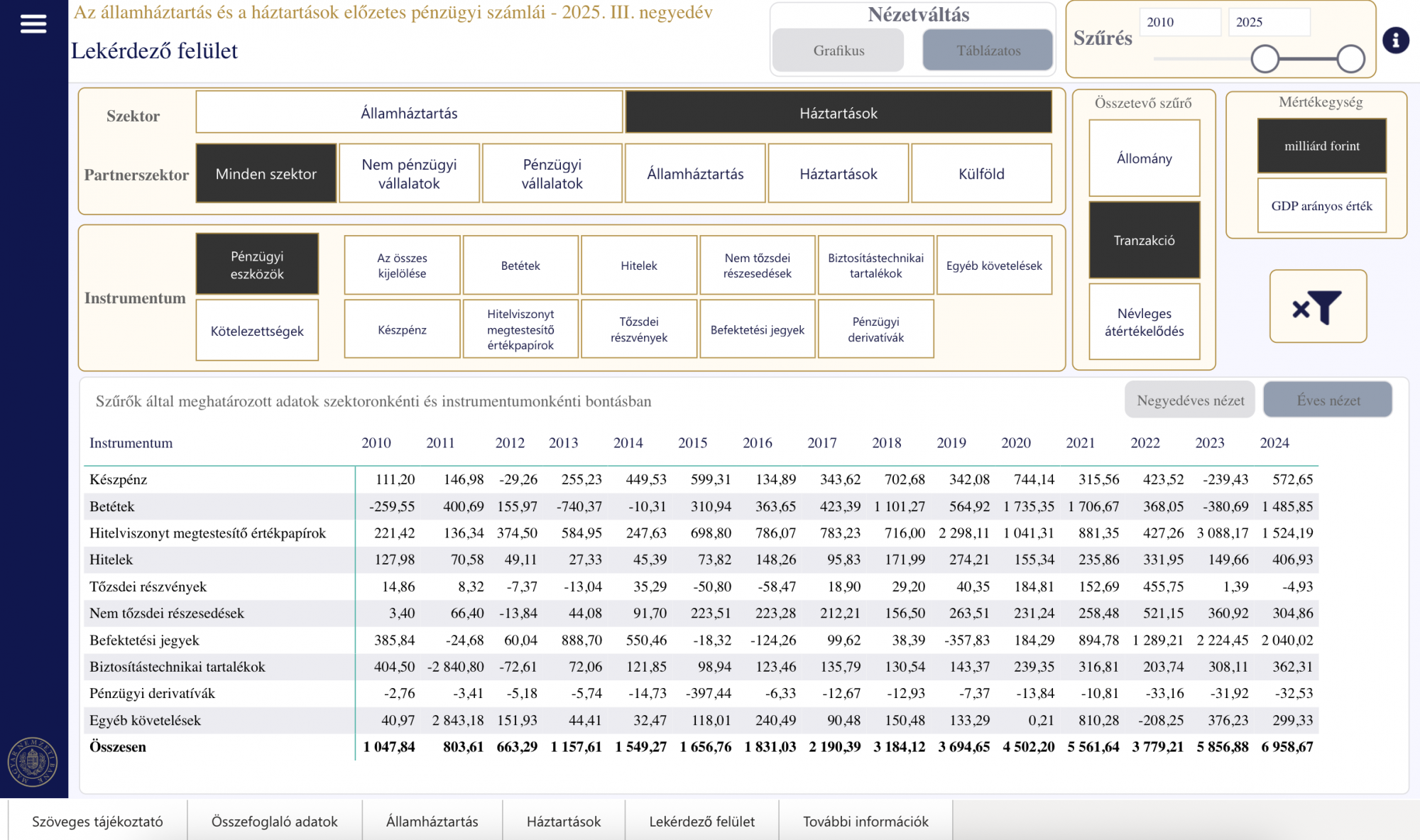Select Táblázatos view mode

pos(988,50)
